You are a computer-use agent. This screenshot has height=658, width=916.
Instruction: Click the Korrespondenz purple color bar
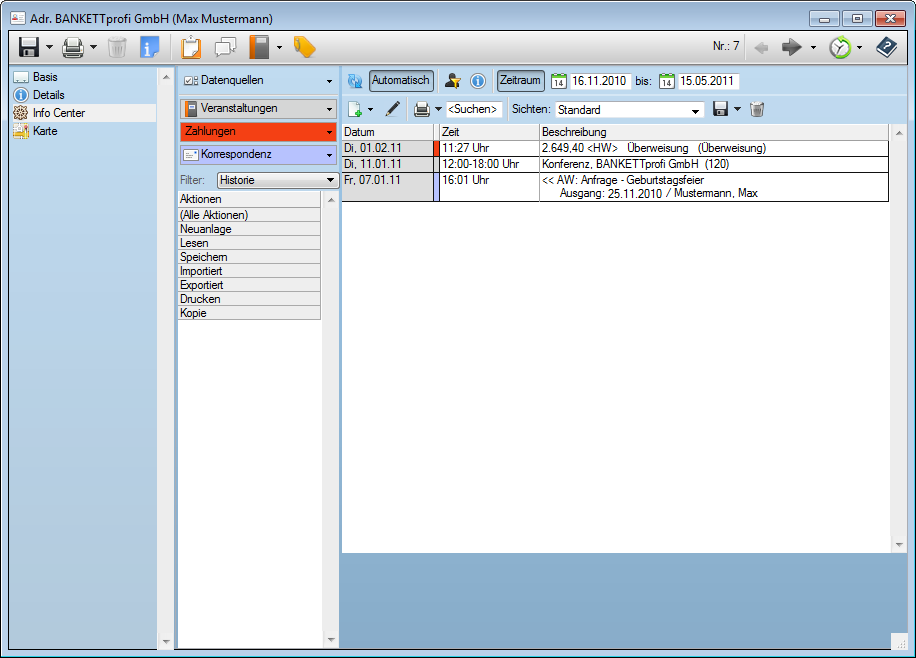[x=258, y=155]
